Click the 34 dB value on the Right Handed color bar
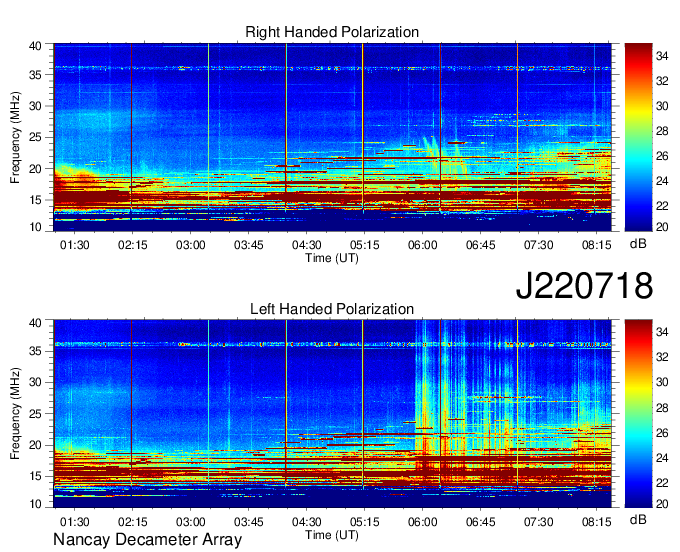The height and width of the screenshot is (552, 680). tap(662, 56)
